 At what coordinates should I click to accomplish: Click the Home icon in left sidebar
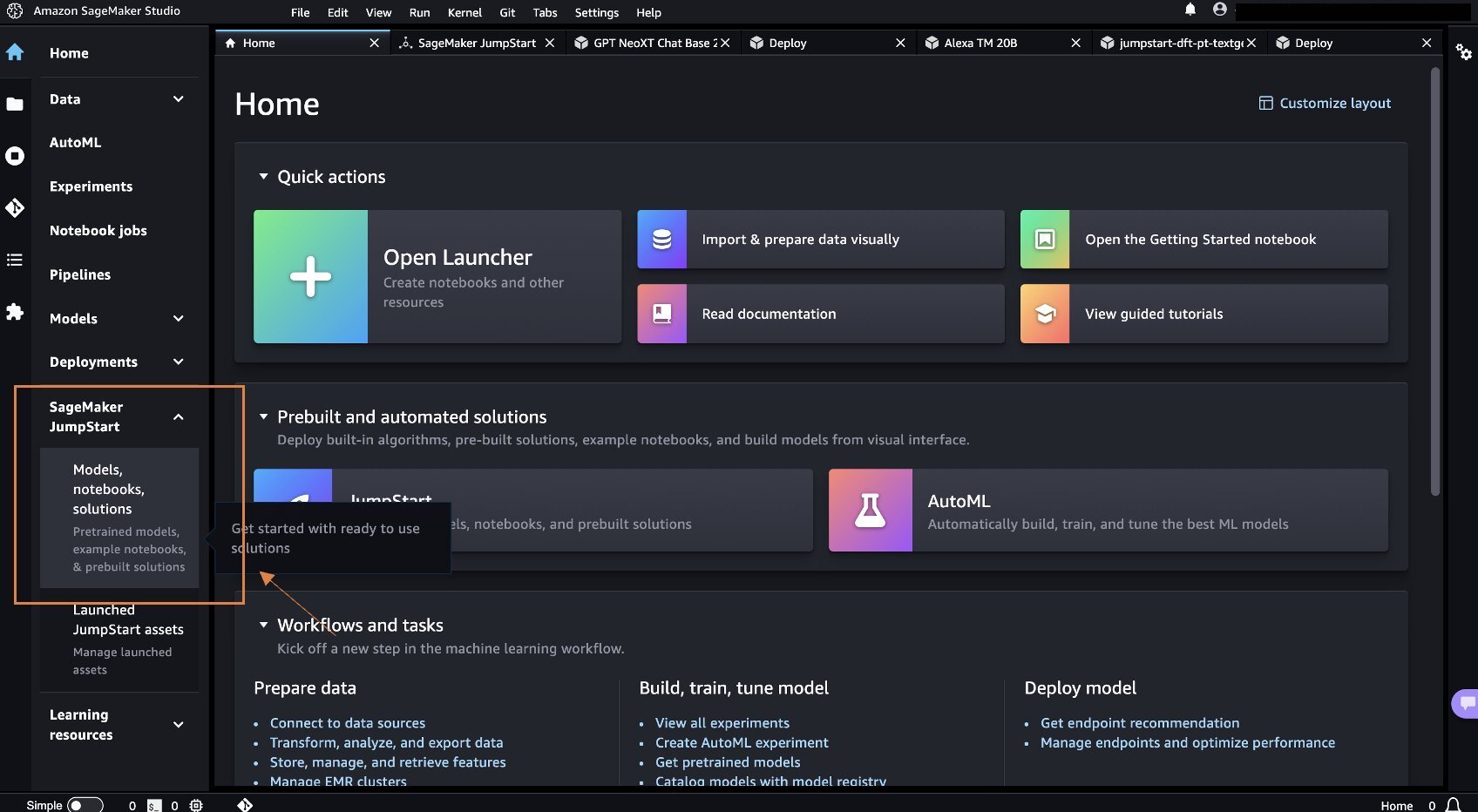15,52
